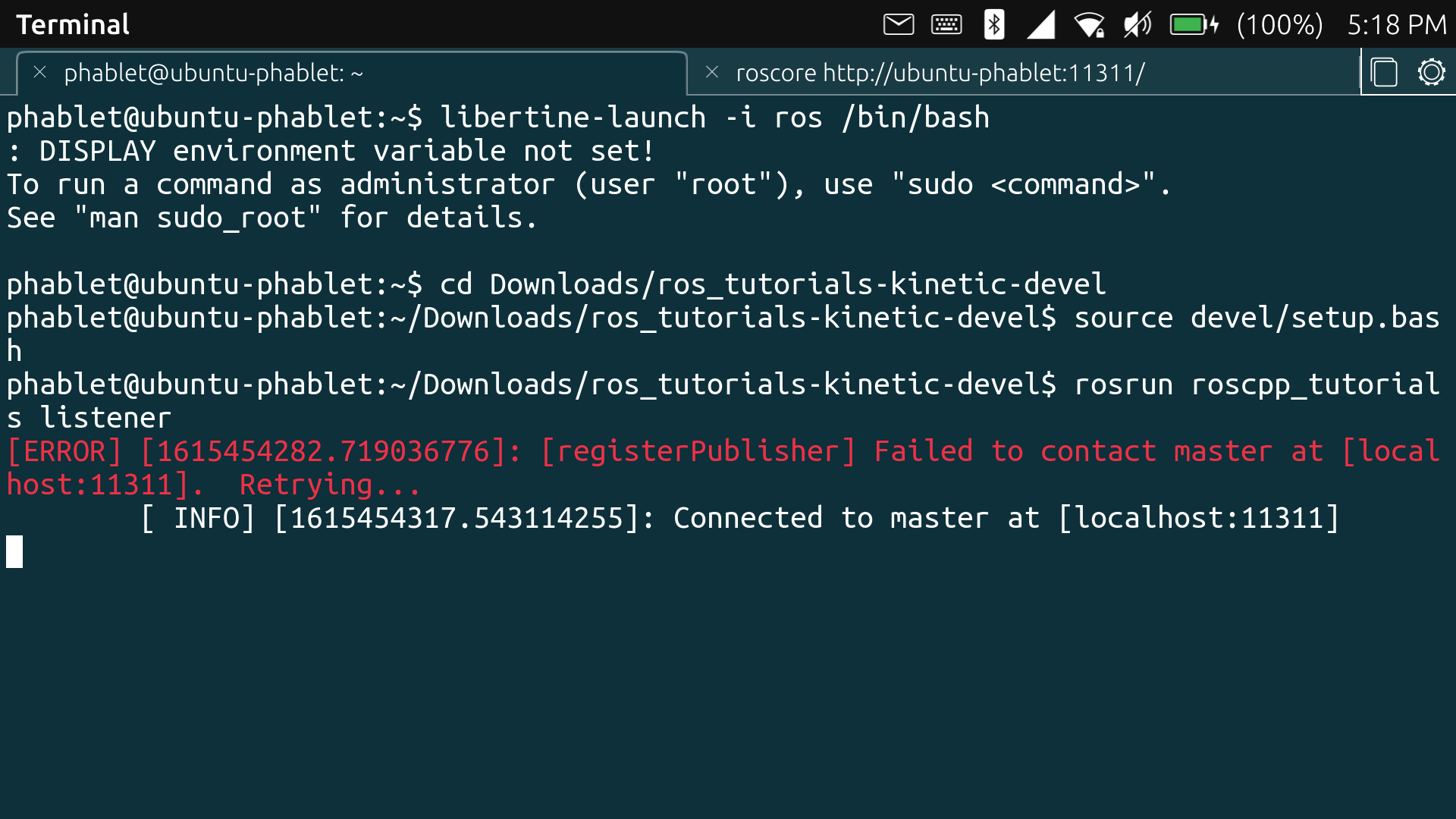The image size is (1456, 819).
Task: Open the keyboard input indicator
Action: click(946, 24)
